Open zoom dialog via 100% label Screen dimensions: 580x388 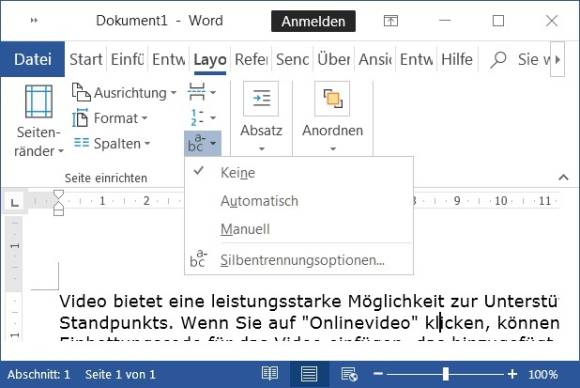pyautogui.click(x=543, y=374)
